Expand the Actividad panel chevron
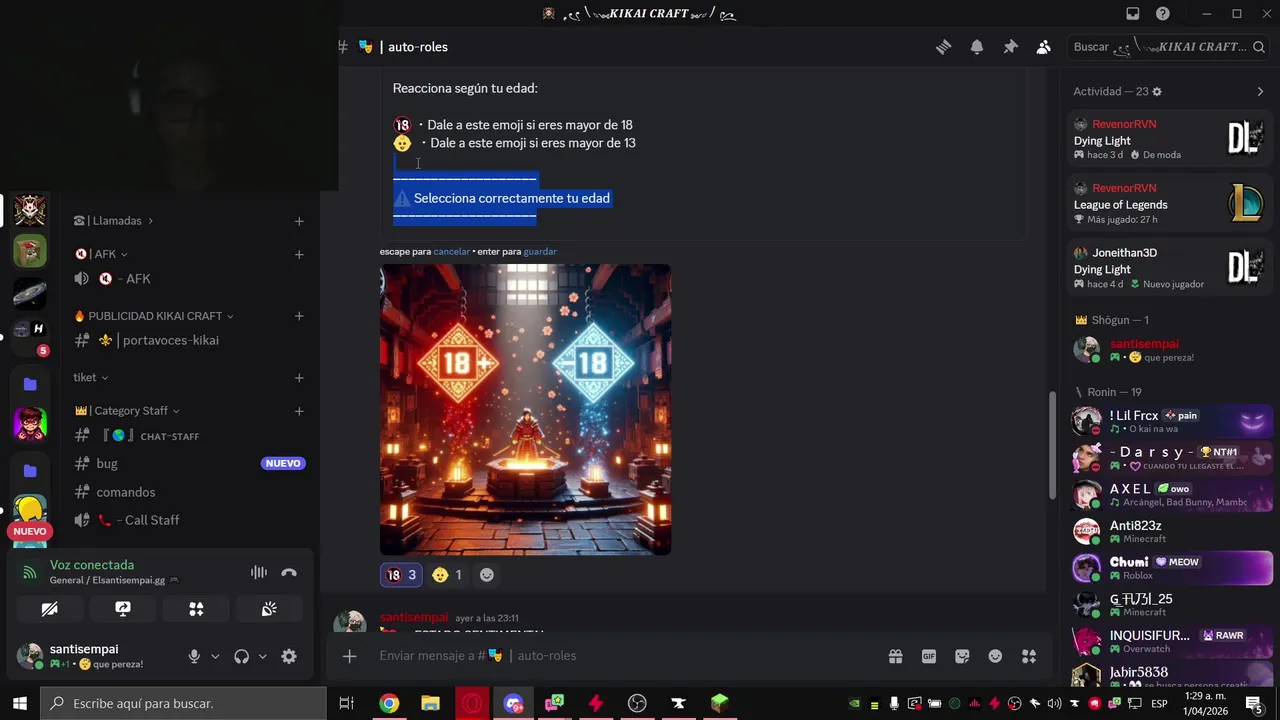 1260,91
